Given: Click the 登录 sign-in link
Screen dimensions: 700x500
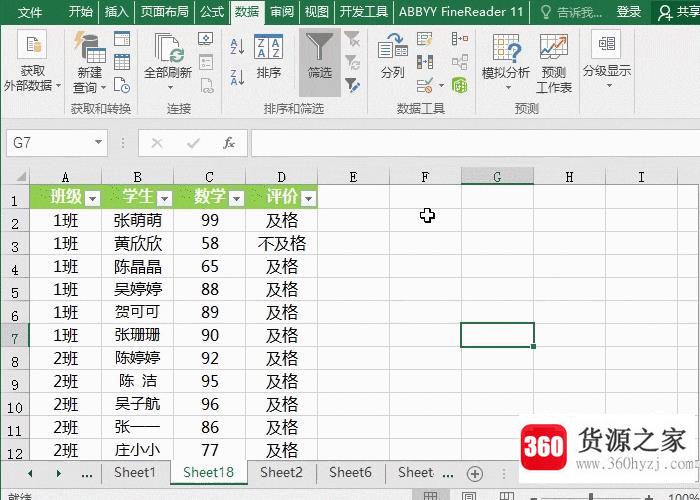Looking at the screenshot, I should (x=629, y=12).
